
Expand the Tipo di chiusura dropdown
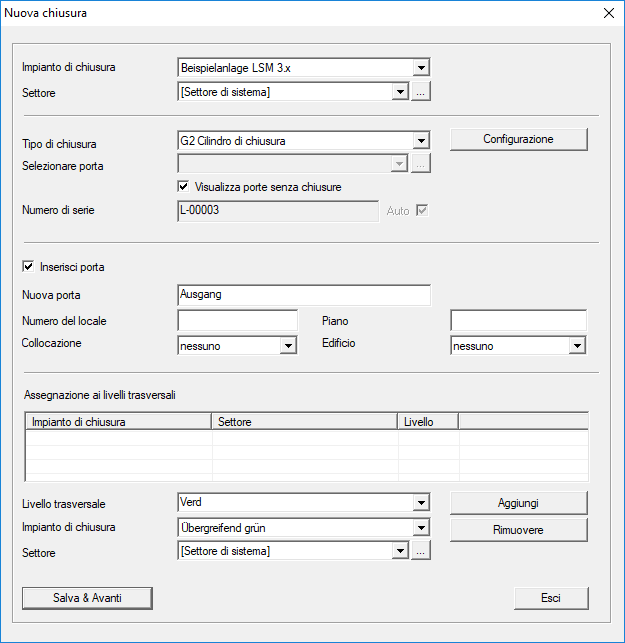click(x=421, y=141)
